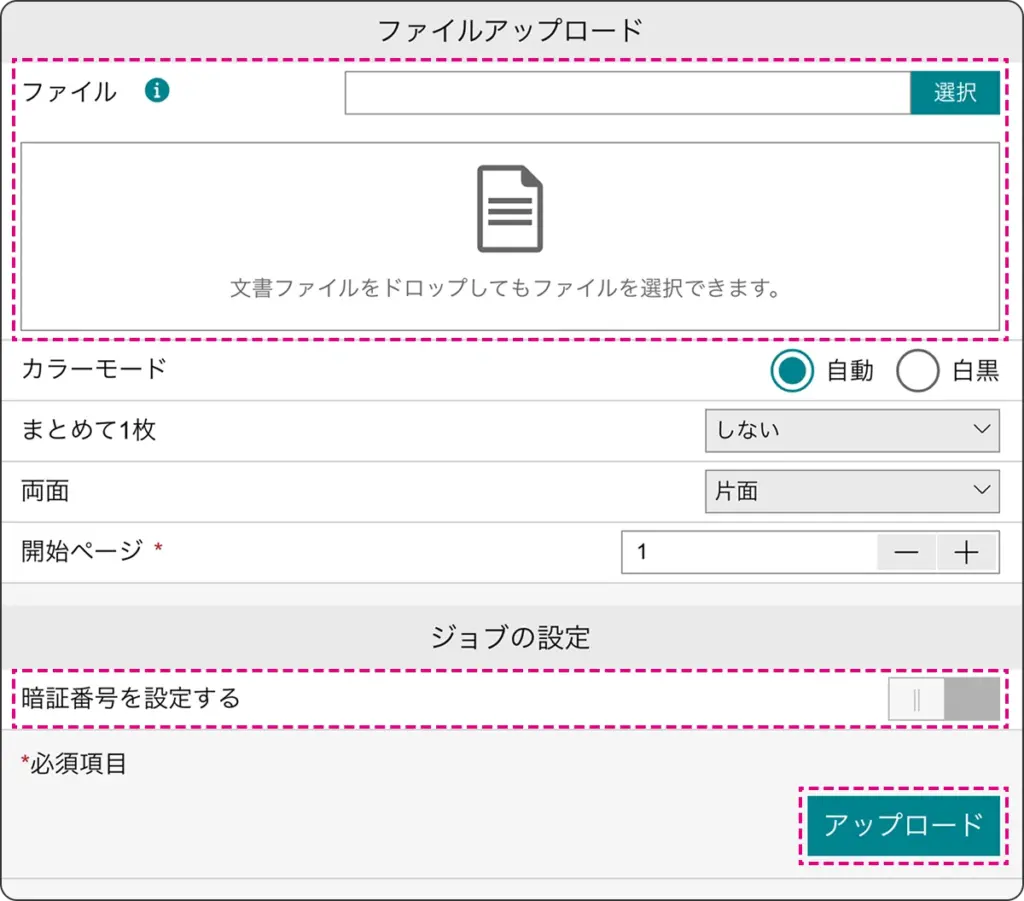
Task: Click the file path text field
Action: tap(627, 93)
